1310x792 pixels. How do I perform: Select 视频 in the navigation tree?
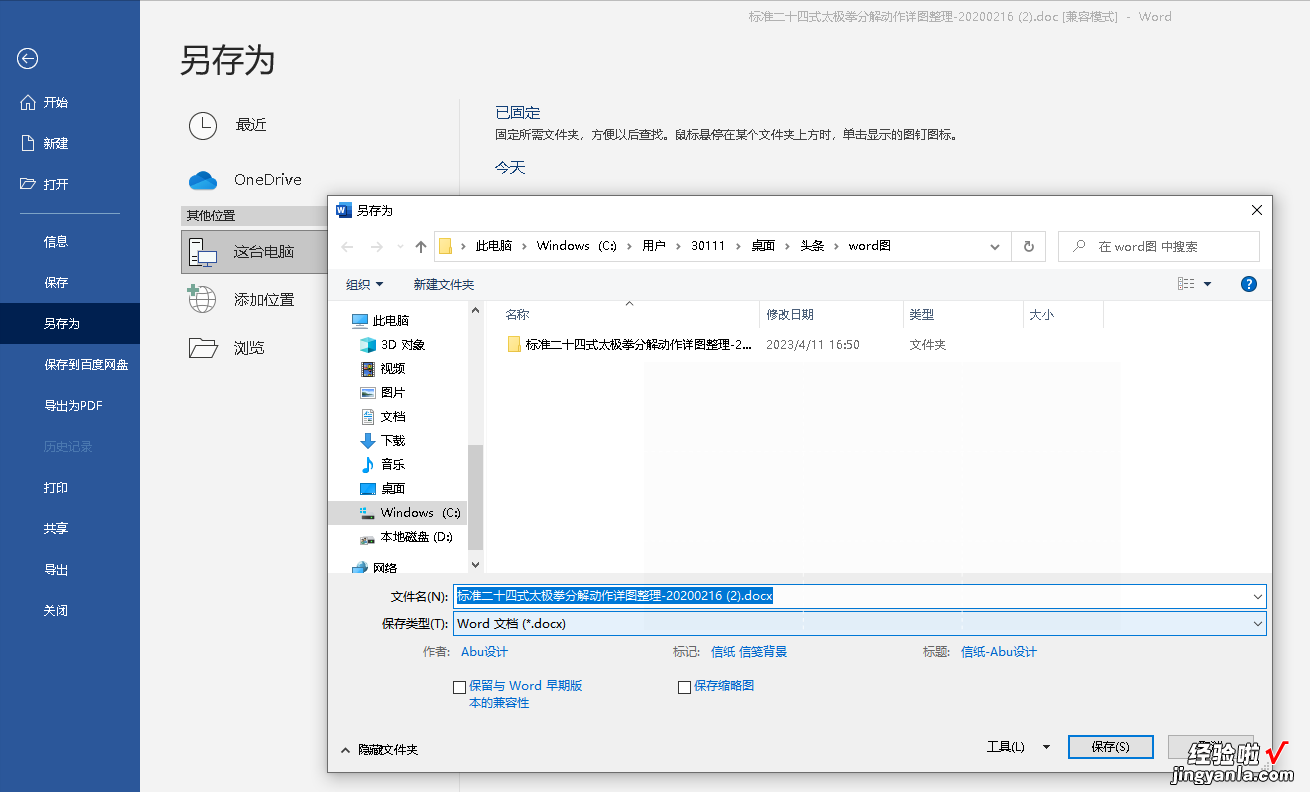point(383,368)
